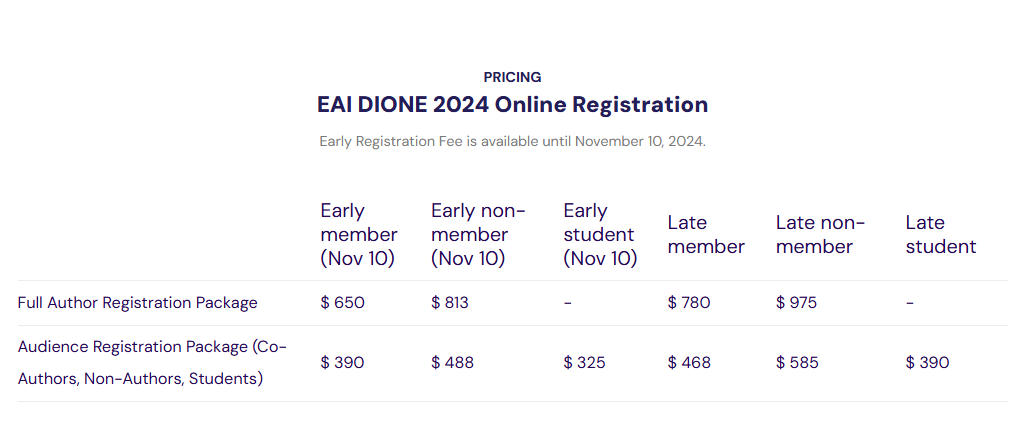
Task: Click the Late non-member column header
Action: 820,234
